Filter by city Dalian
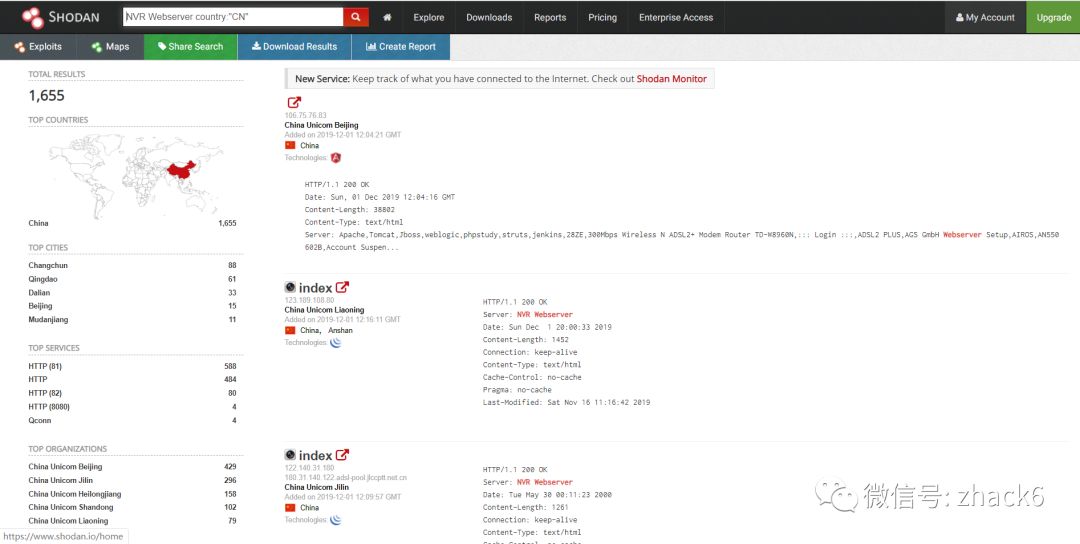1080x544 pixels. (x=39, y=293)
